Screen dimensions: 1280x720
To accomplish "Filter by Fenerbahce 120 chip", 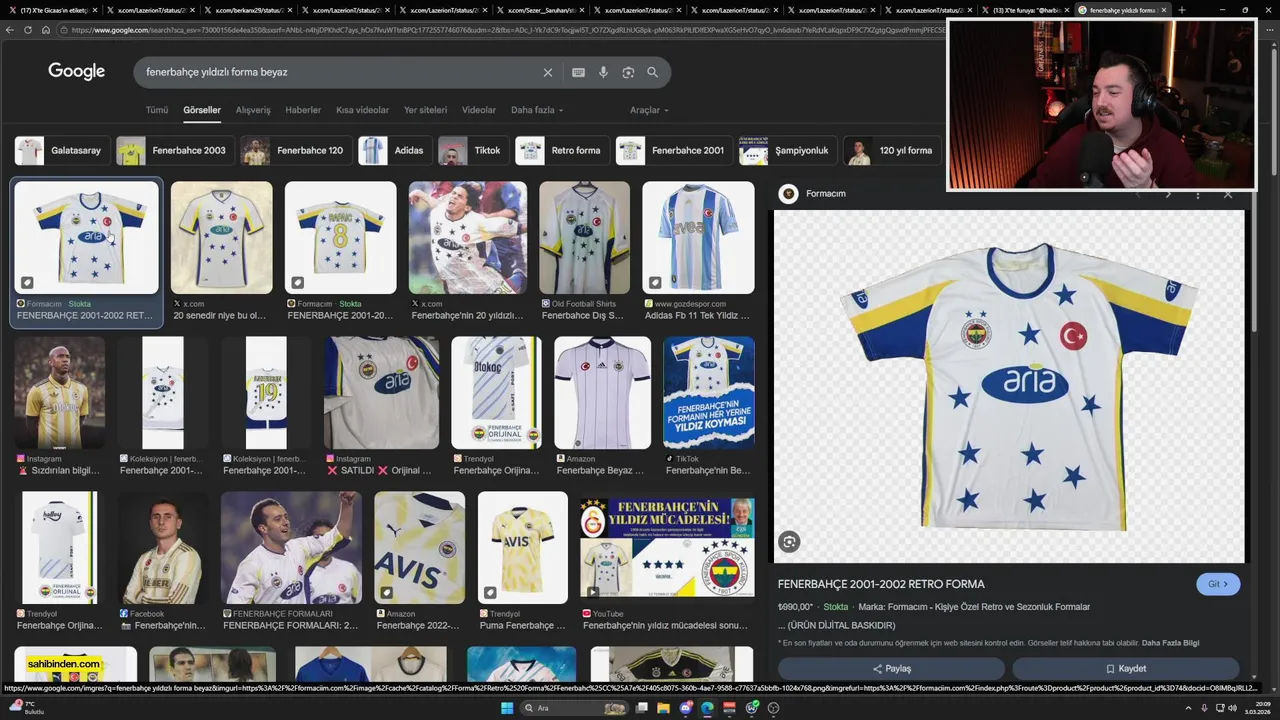I will 296,151.
